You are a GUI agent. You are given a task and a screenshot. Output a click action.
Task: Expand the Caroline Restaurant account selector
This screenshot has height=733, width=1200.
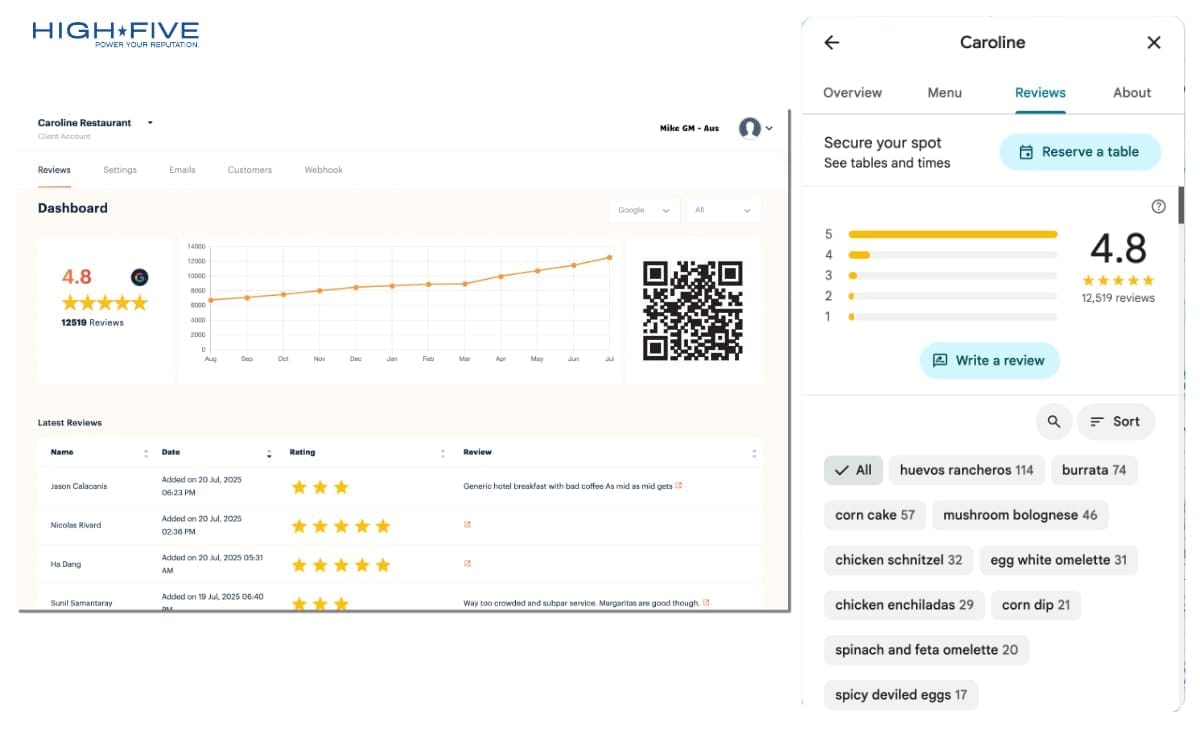pyautogui.click(x=149, y=122)
